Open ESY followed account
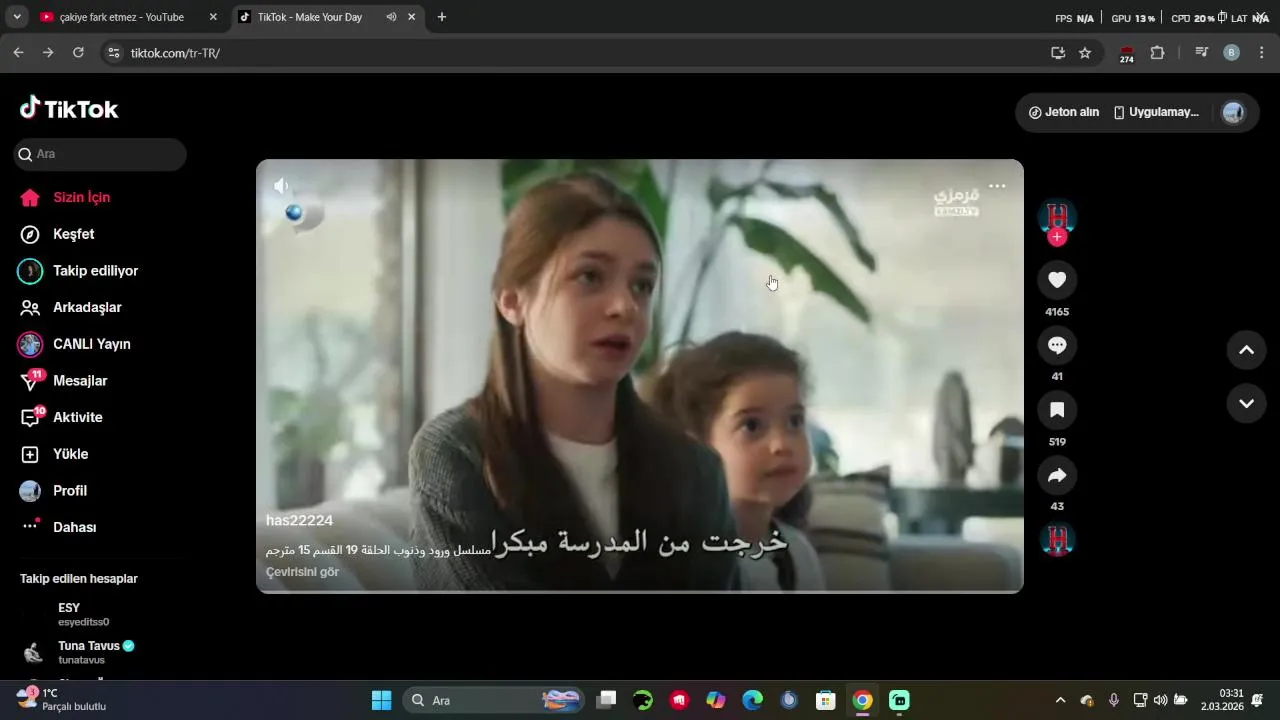The image size is (1280, 720). click(x=83, y=614)
